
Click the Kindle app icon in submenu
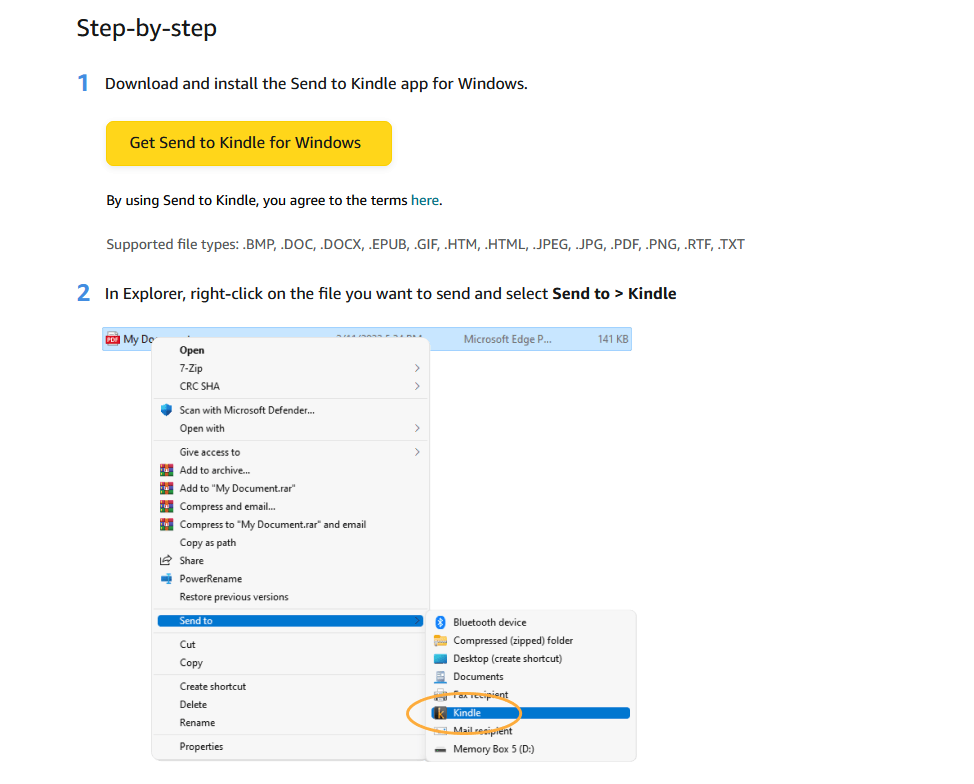click(x=440, y=713)
